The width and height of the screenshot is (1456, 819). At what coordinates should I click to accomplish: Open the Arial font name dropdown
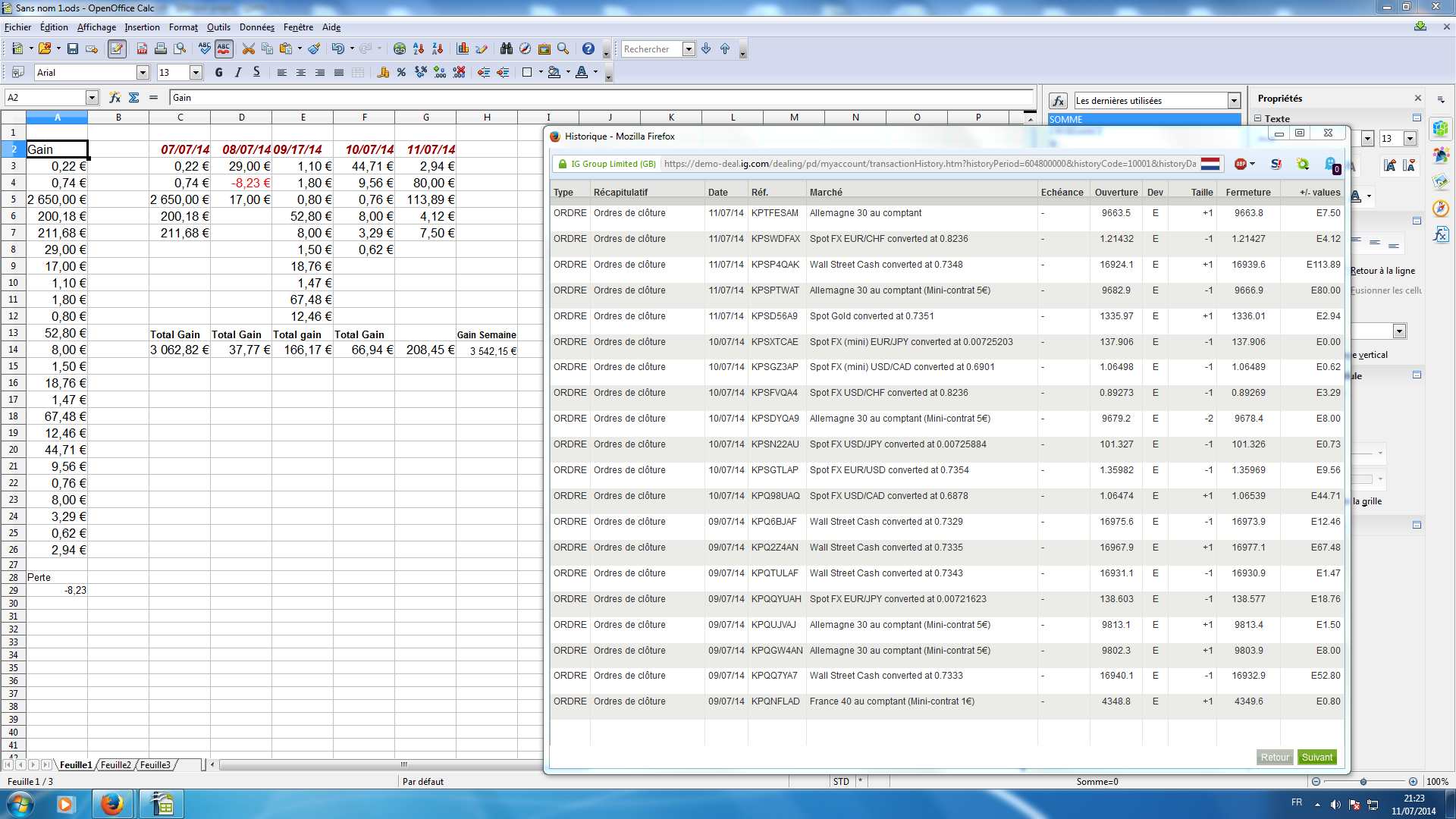(143, 73)
